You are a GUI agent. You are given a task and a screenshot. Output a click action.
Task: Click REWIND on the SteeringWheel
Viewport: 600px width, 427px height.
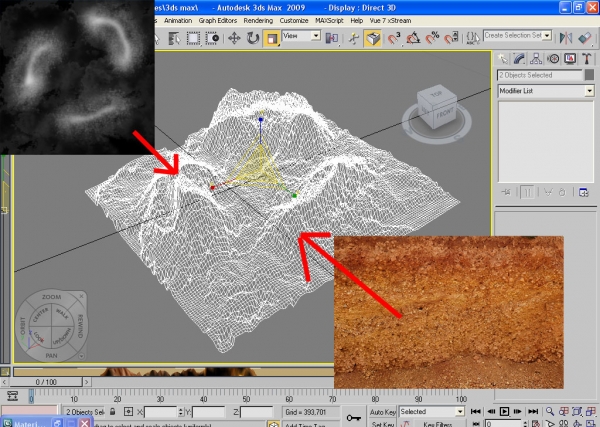click(80, 326)
